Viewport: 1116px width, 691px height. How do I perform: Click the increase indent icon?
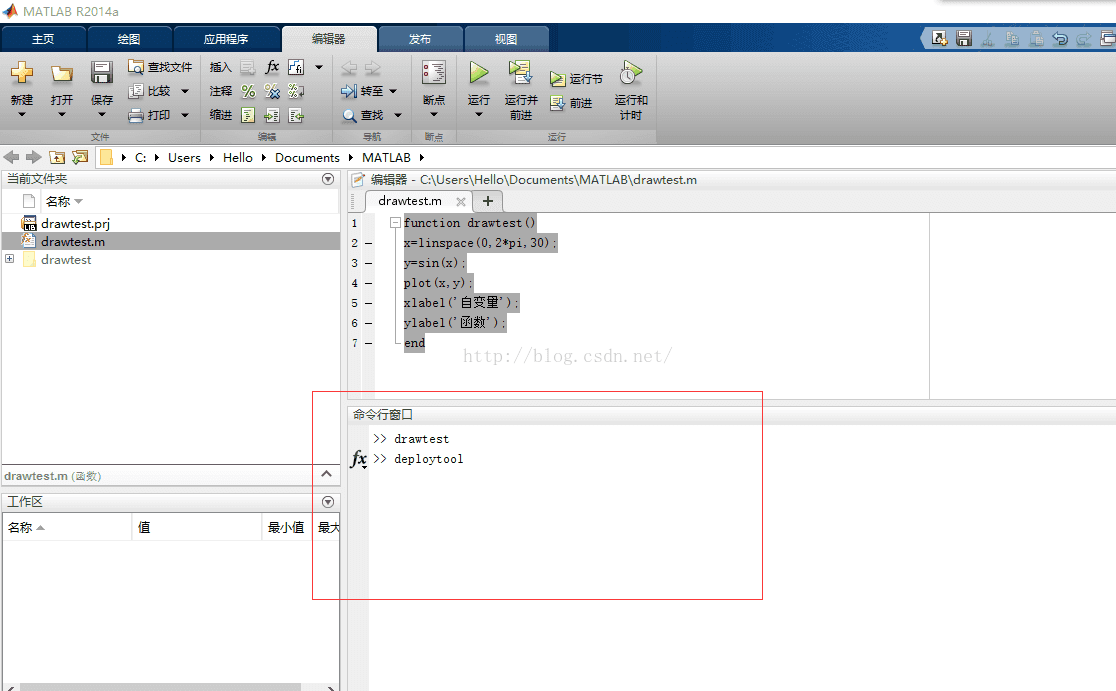(x=272, y=115)
